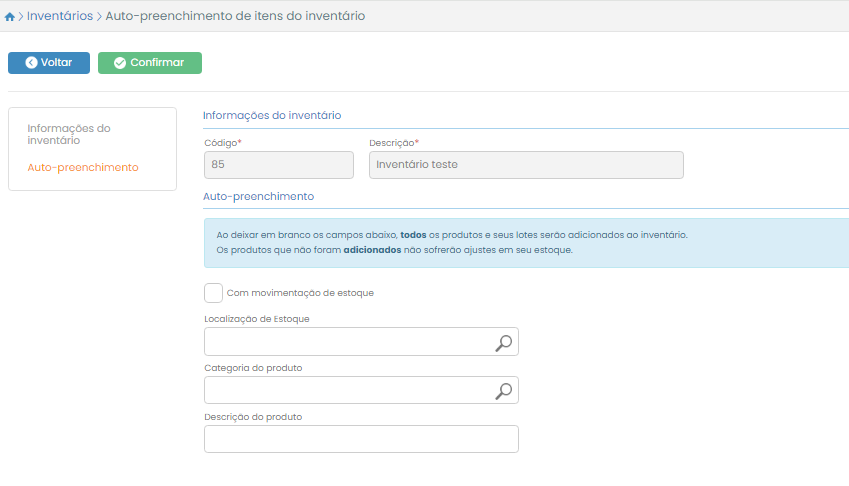Image resolution: width=849 pixels, height=486 pixels.
Task: Focus the Descrição do produto input
Action: 361,439
